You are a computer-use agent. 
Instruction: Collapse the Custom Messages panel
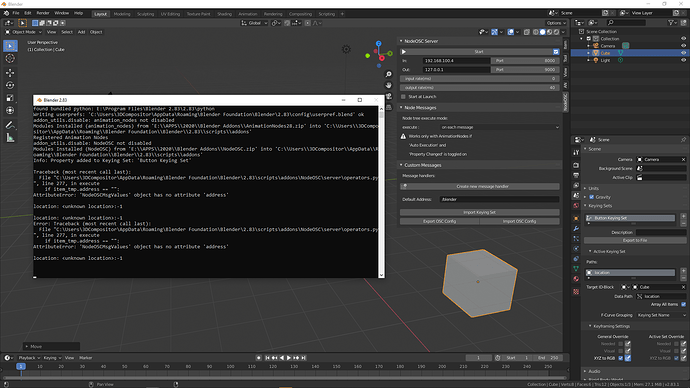click(x=401, y=165)
